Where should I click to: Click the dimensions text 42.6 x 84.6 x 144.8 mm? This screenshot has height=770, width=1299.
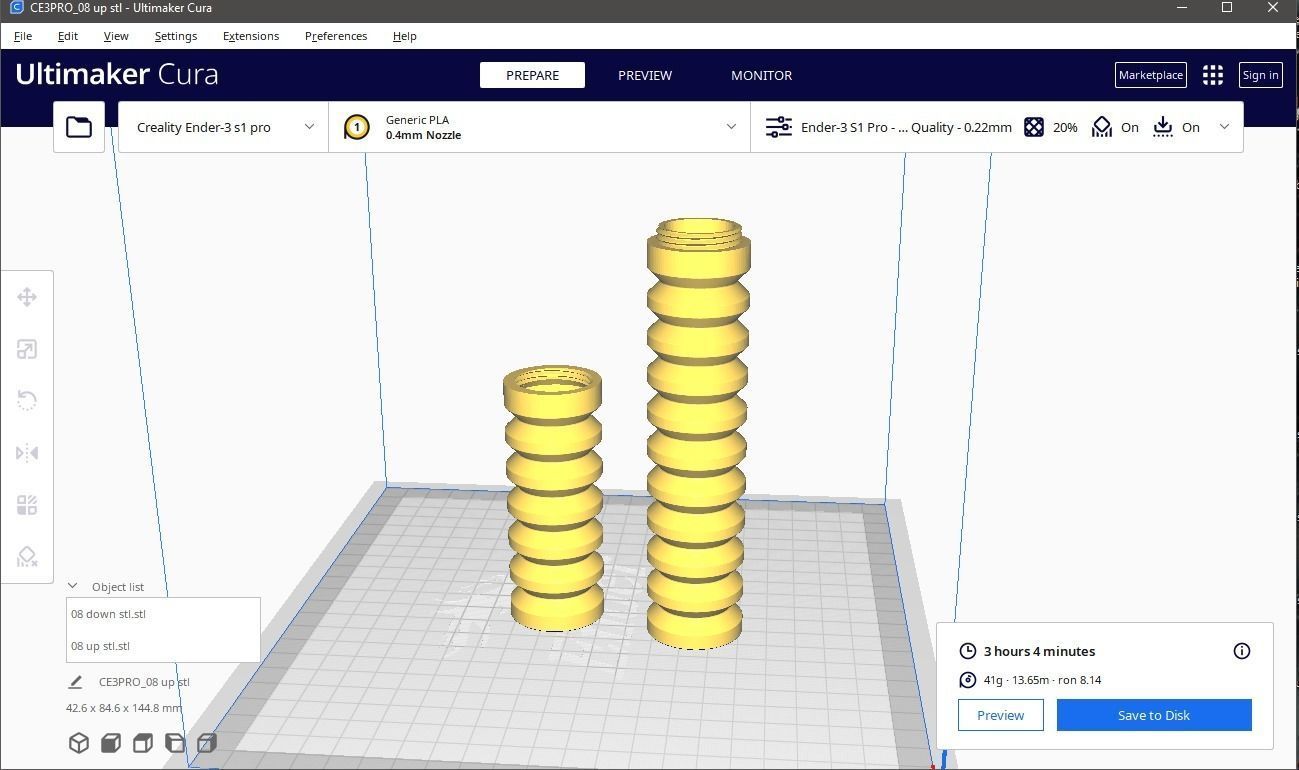pyautogui.click(x=124, y=708)
